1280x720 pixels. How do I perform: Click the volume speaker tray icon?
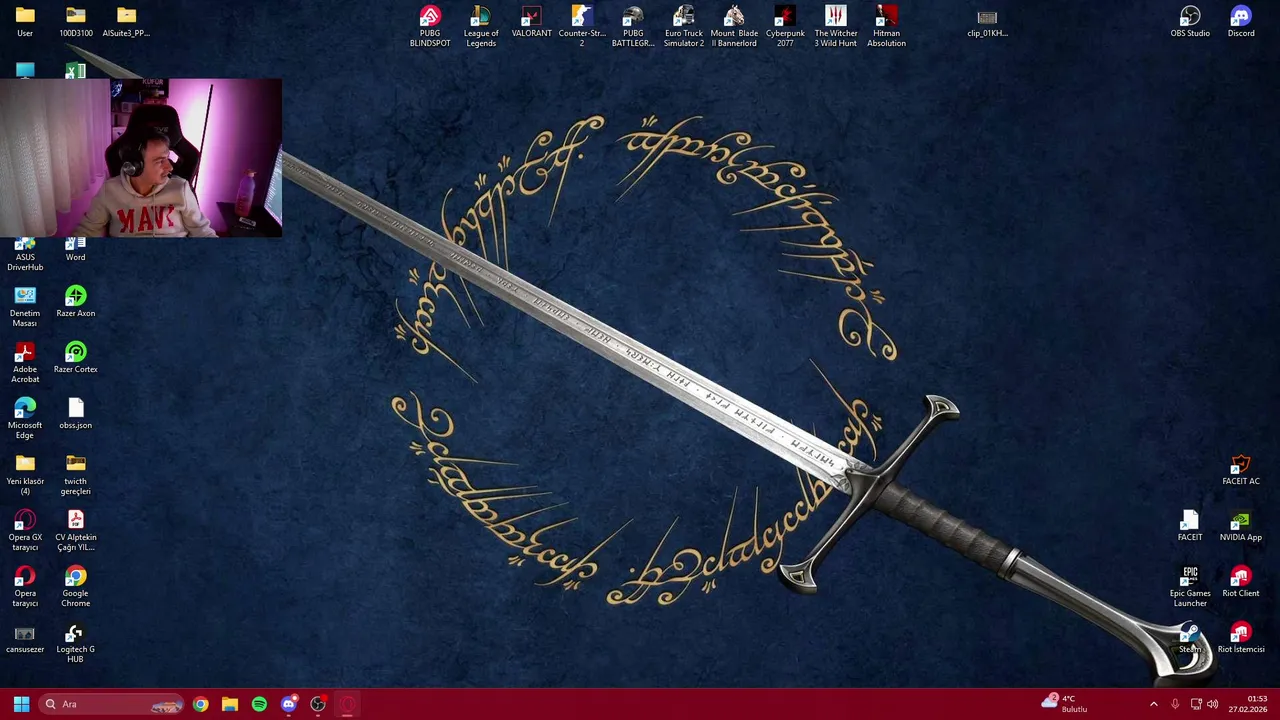pos(1213,704)
